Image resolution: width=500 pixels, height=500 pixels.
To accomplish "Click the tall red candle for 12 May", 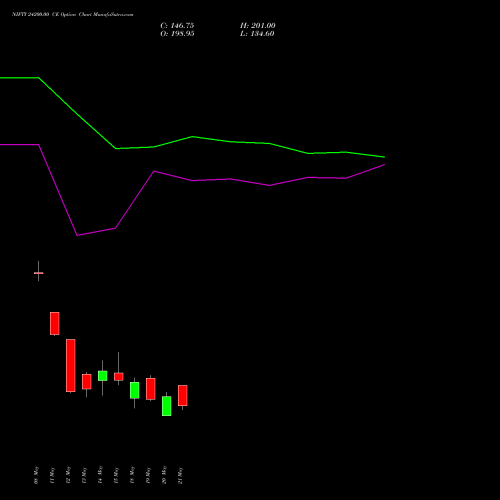I will click(71, 365).
